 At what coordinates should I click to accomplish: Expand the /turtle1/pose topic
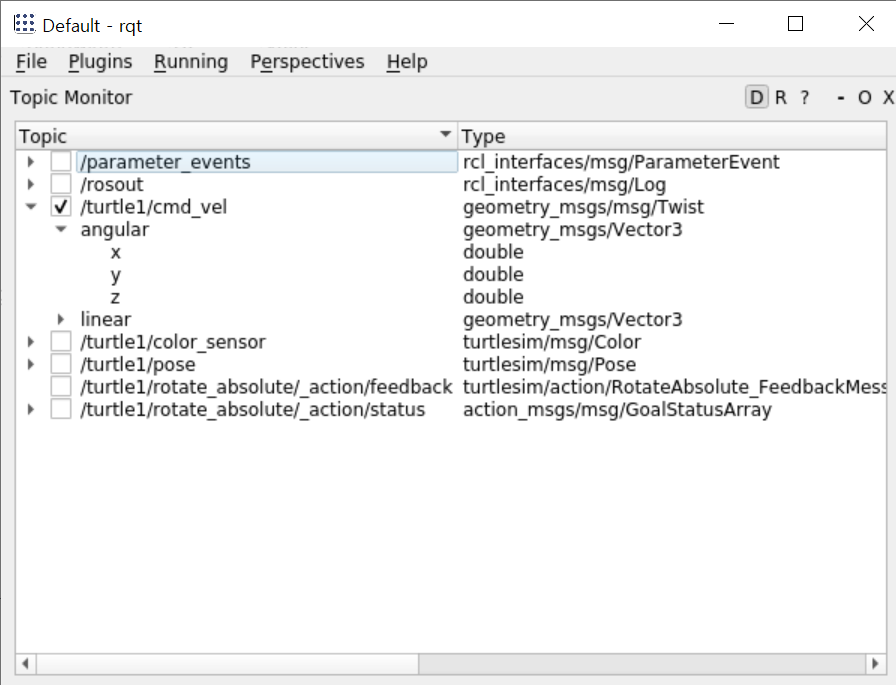click(x=31, y=364)
